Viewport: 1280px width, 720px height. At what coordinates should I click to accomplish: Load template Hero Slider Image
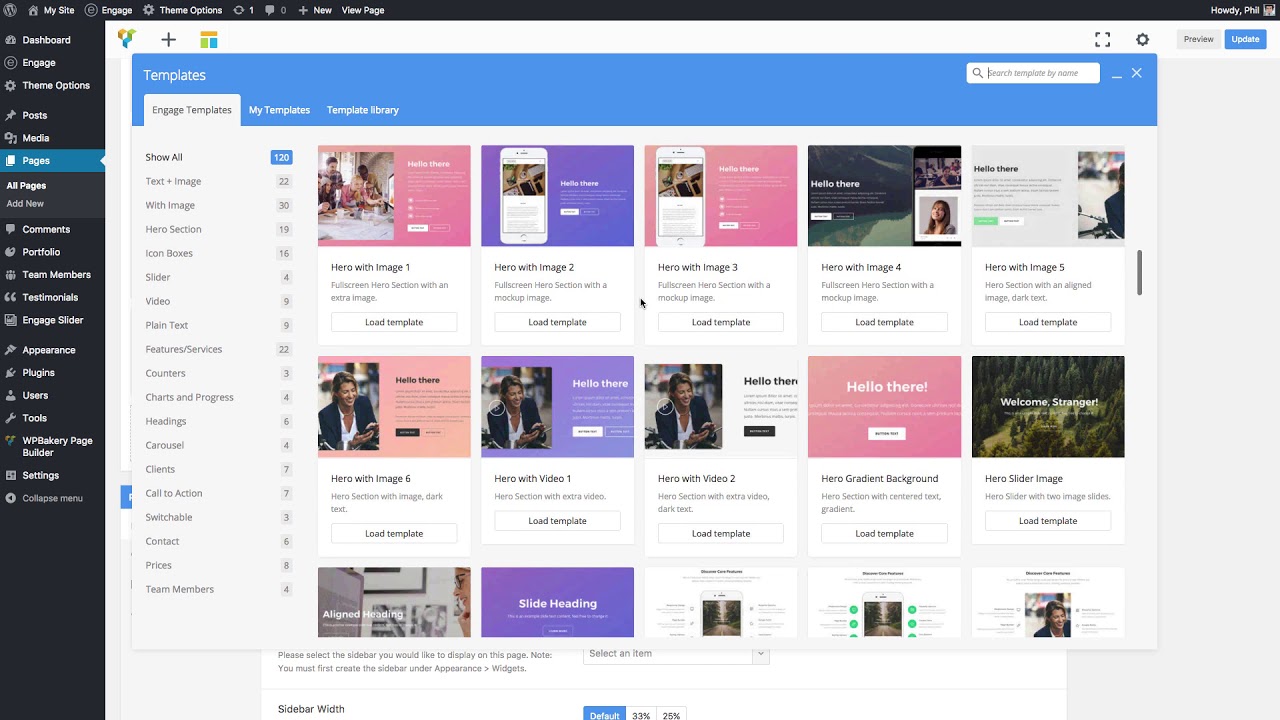(x=1048, y=521)
